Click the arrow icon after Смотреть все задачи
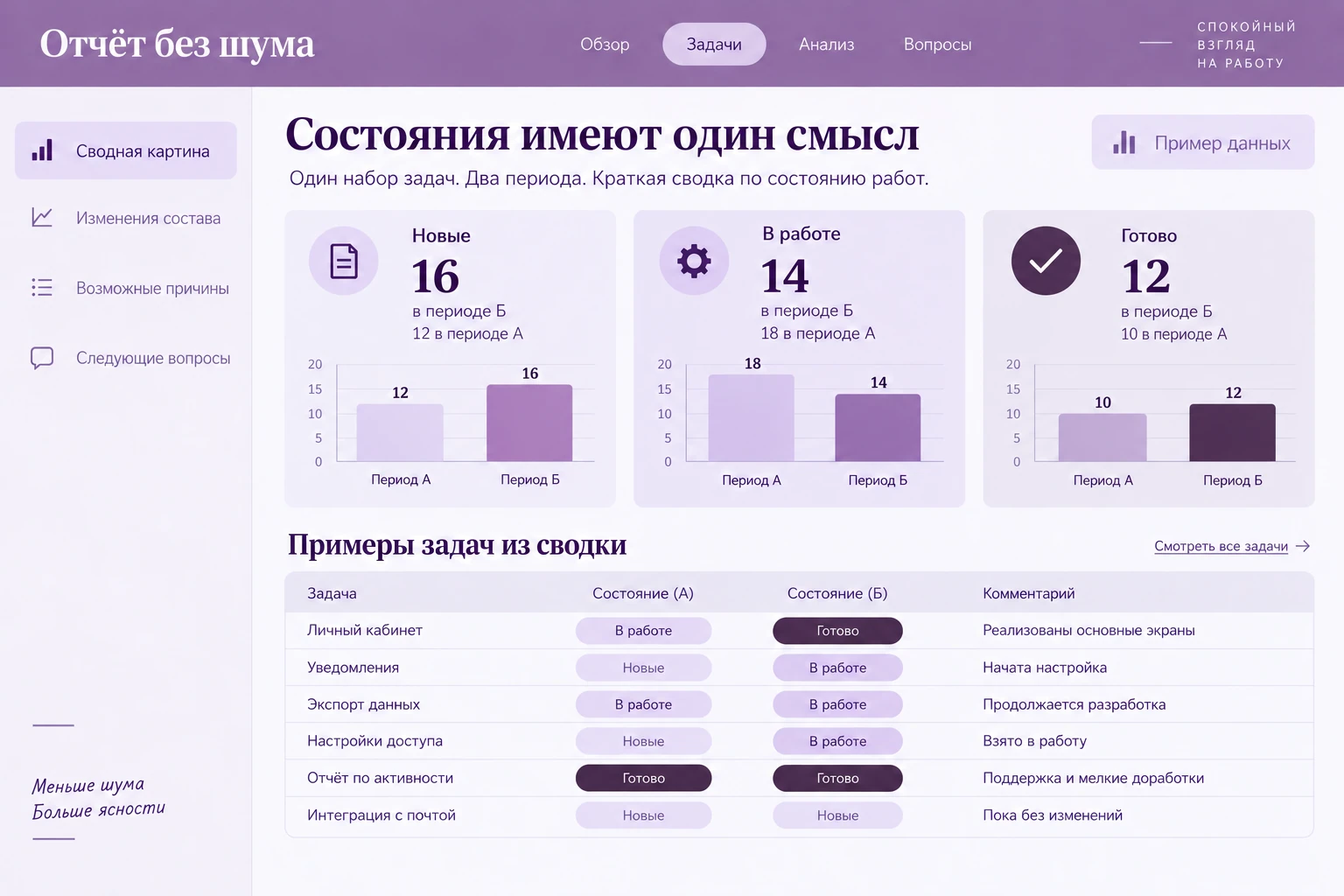 click(x=1303, y=546)
